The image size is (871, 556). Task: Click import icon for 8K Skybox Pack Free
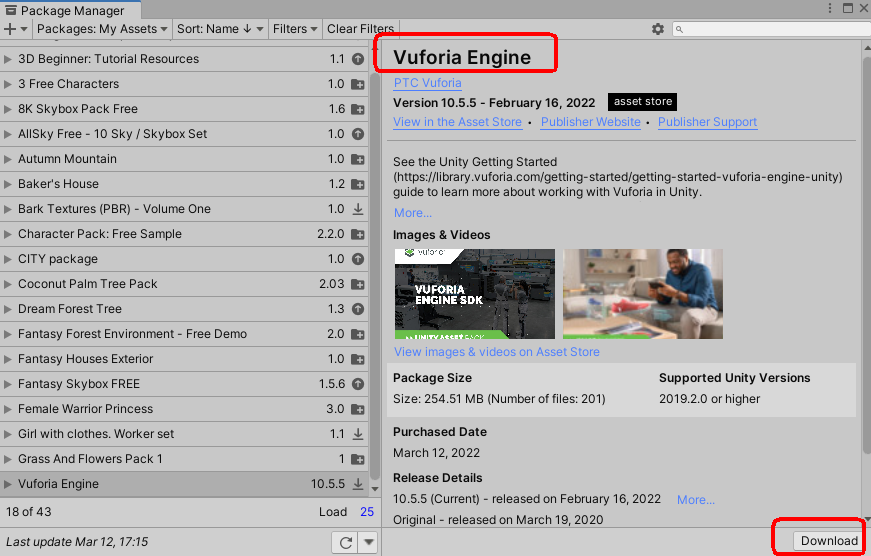click(358, 109)
